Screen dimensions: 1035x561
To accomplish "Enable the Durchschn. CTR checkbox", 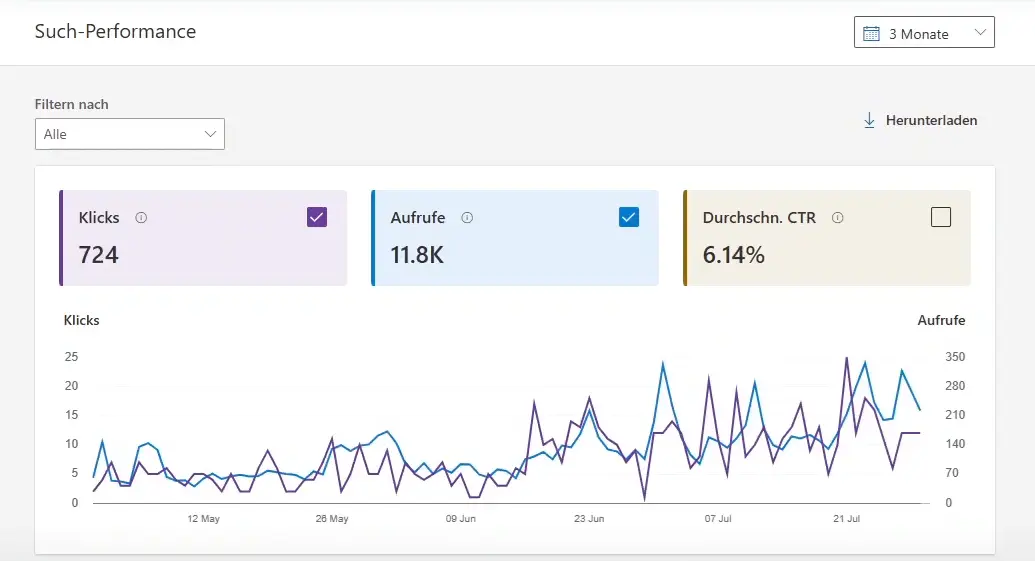I will 941,217.
